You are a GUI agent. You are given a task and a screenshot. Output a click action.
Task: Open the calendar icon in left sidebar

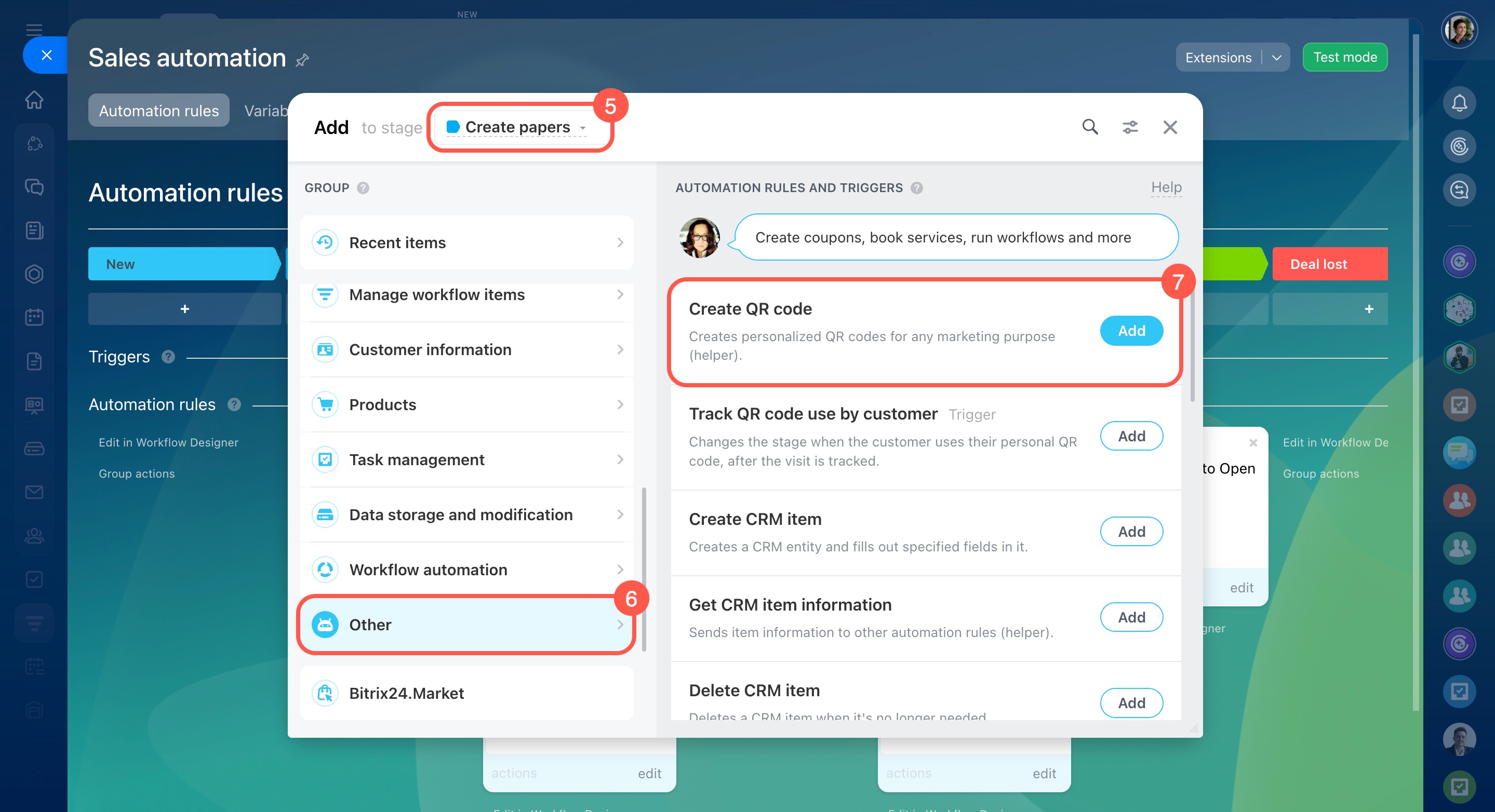pos(34,317)
